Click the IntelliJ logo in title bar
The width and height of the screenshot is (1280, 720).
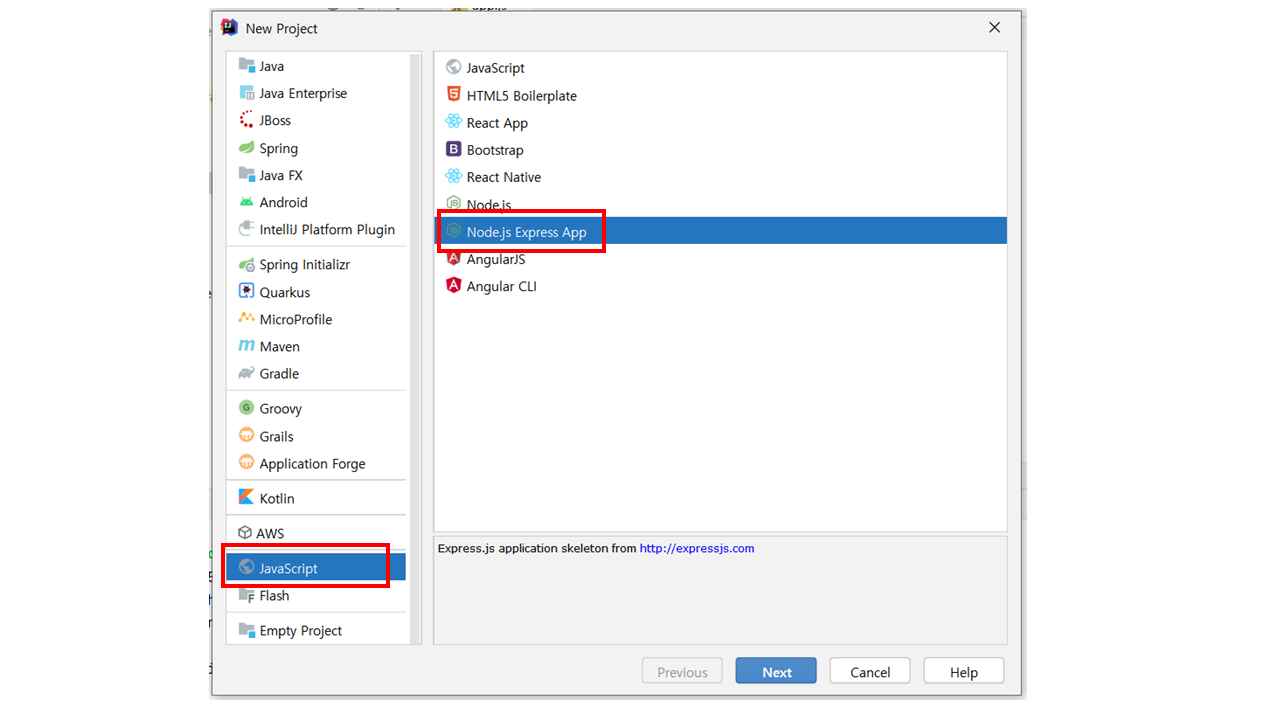click(x=229, y=27)
